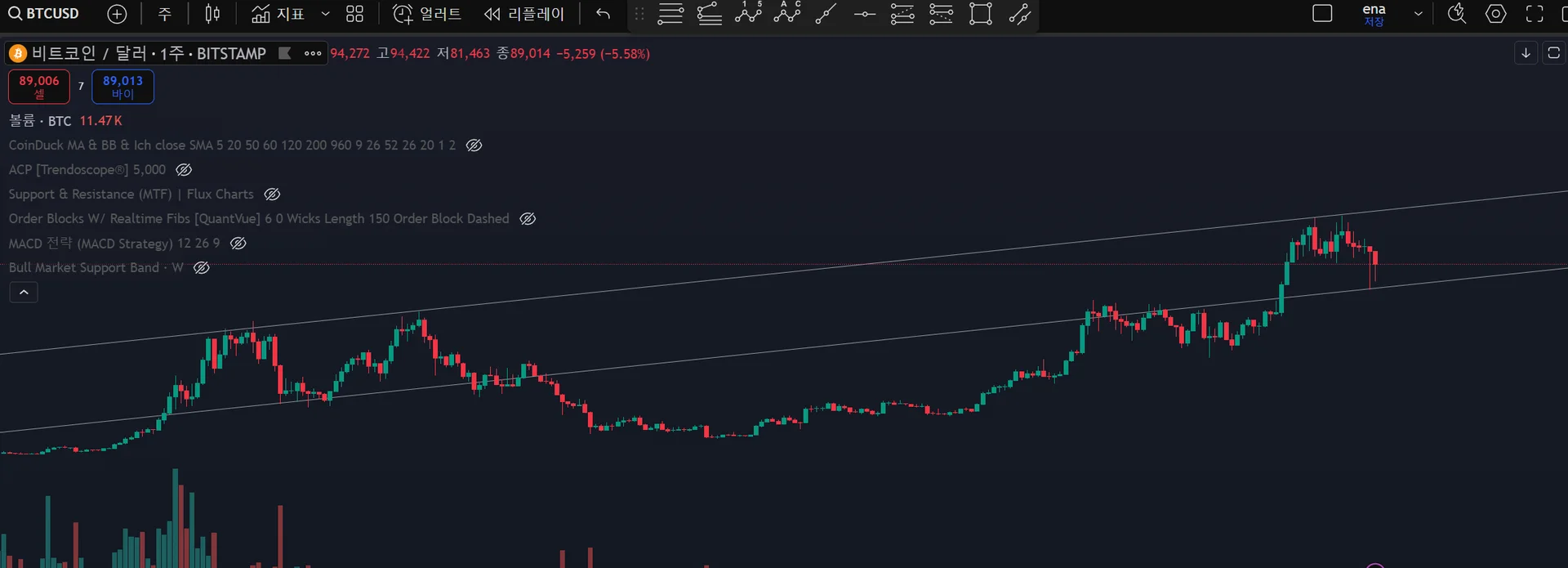The height and width of the screenshot is (568, 1568).
Task: Select the Elliott 12345 wave tool
Action: pos(748,12)
